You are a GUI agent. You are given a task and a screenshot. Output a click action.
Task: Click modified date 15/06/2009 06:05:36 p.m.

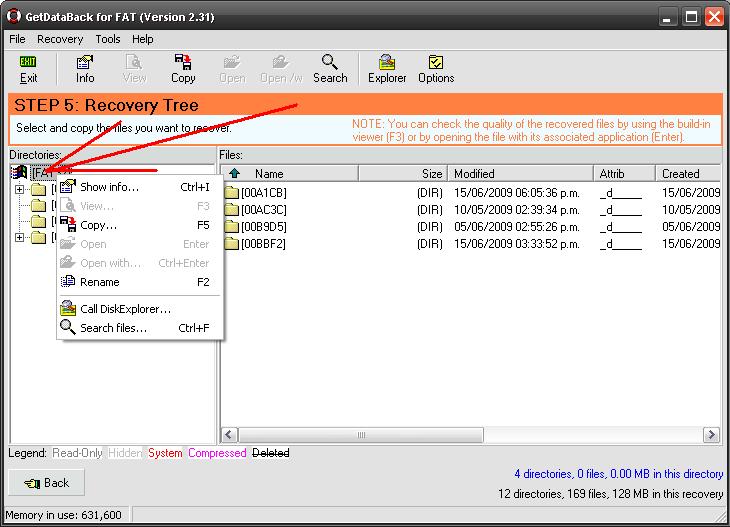point(517,193)
